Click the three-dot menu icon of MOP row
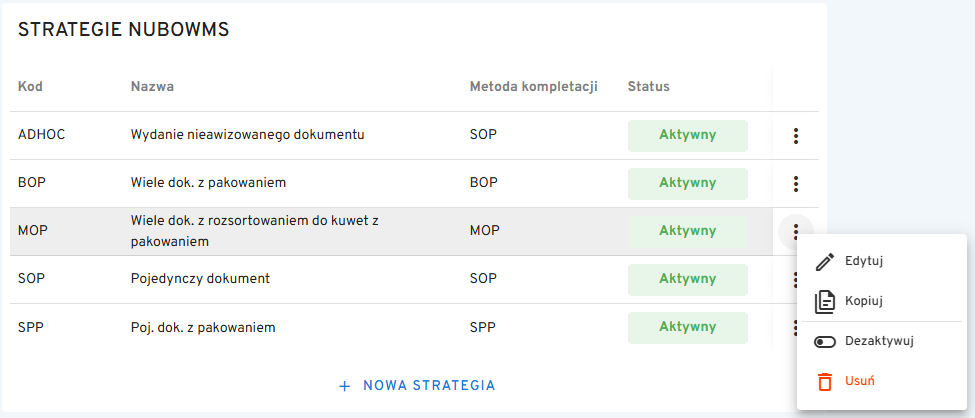Image resolution: width=975 pixels, height=418 pixels. pyautogui.click(x=795, y=231)
